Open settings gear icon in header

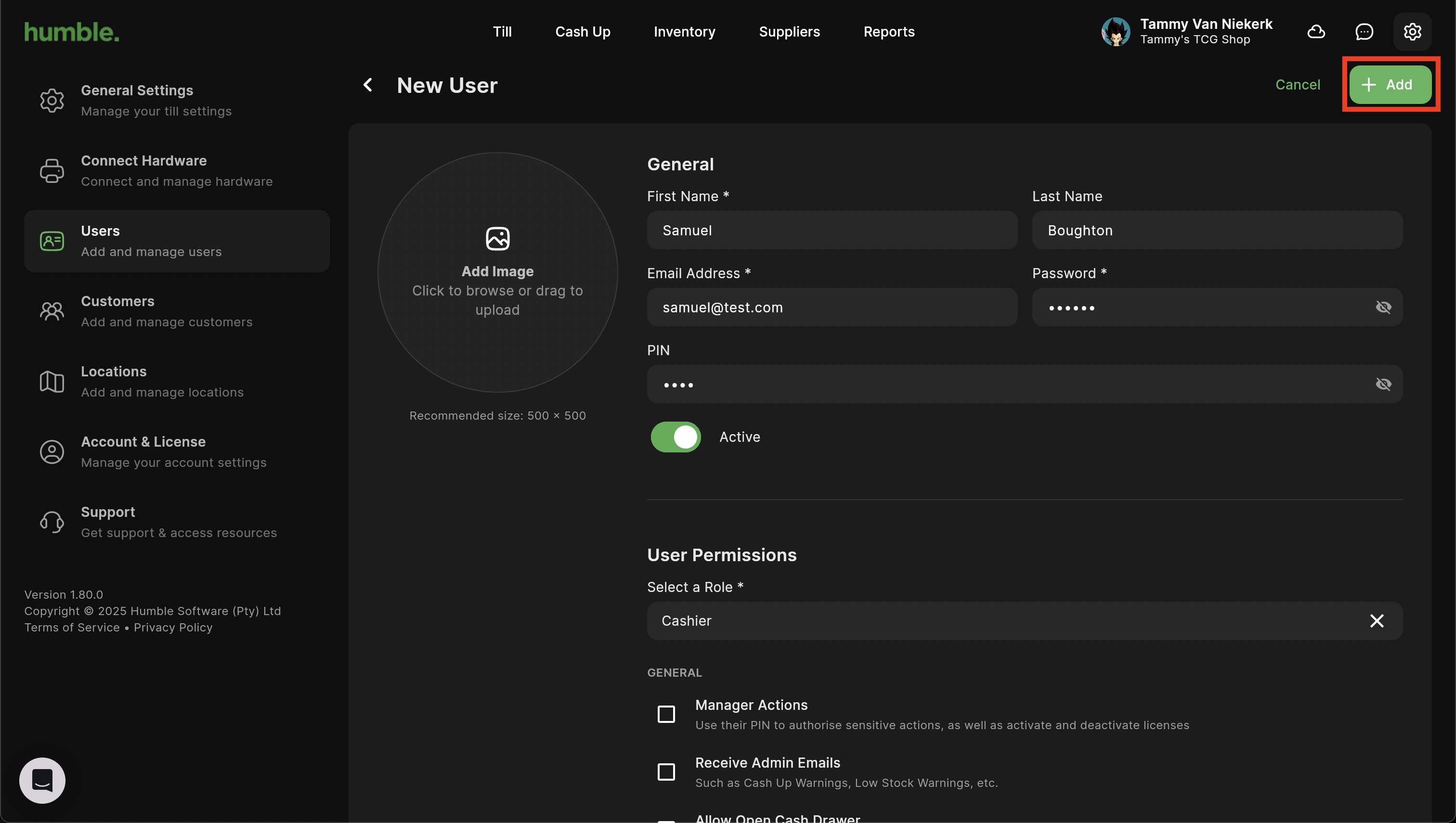point(1412,32)
